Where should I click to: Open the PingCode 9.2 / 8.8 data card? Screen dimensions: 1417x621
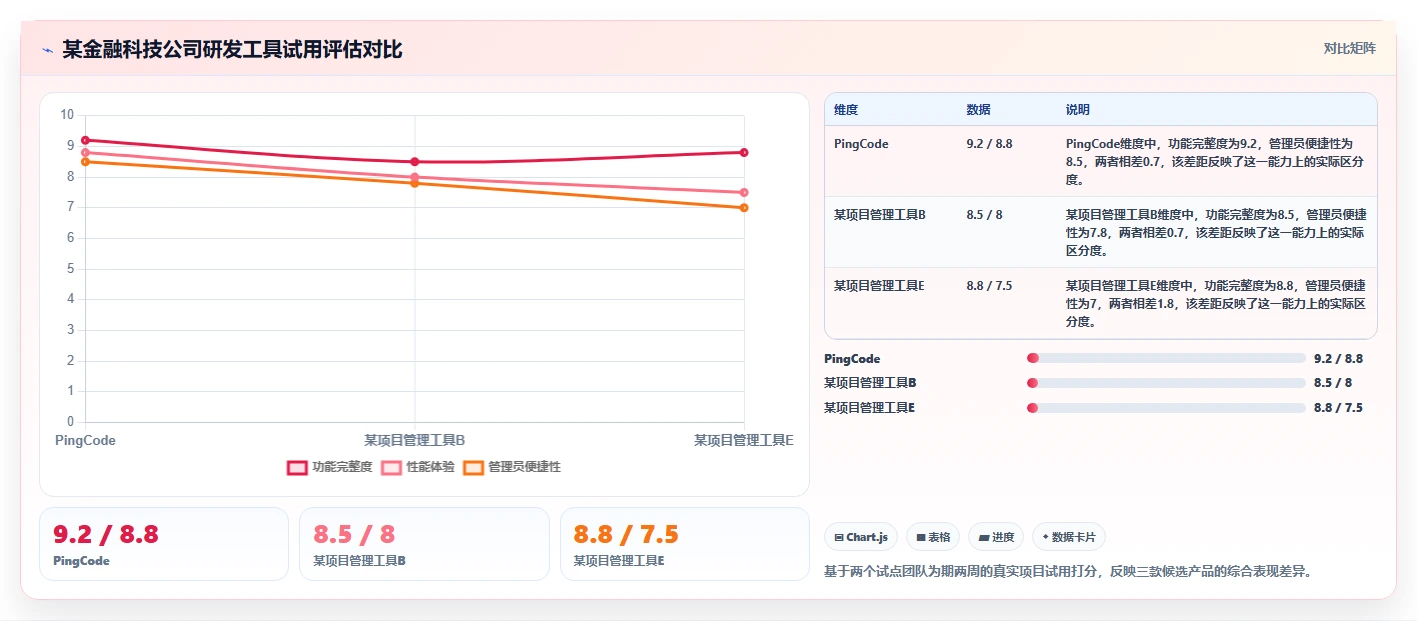point(164,544)
